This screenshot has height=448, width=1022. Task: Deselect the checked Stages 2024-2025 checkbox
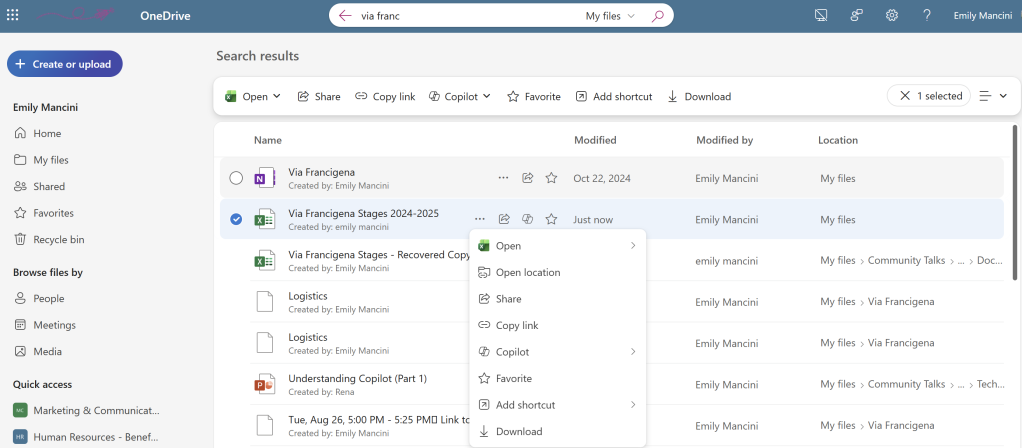[x=236, y=219]
